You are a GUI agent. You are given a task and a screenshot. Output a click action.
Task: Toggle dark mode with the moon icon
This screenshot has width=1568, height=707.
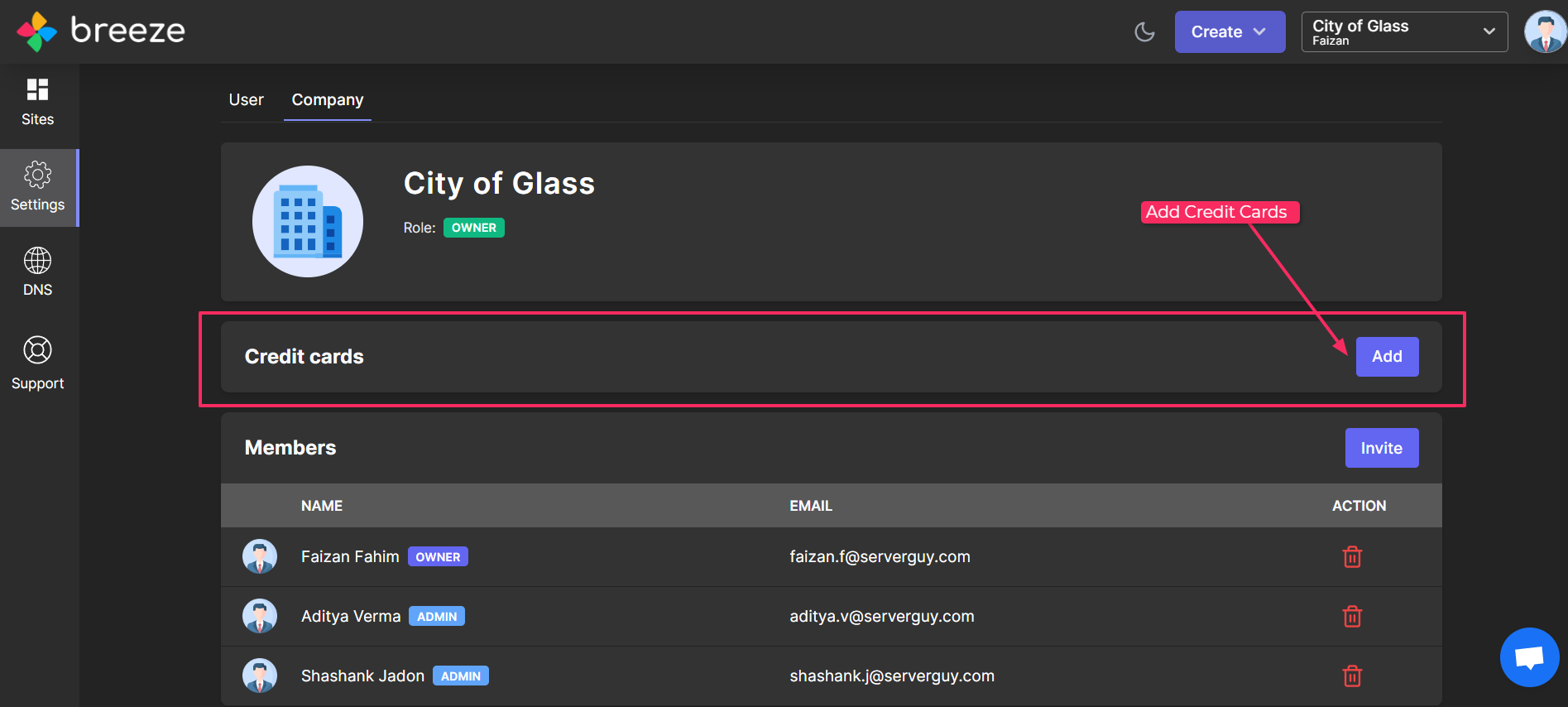1144,32
